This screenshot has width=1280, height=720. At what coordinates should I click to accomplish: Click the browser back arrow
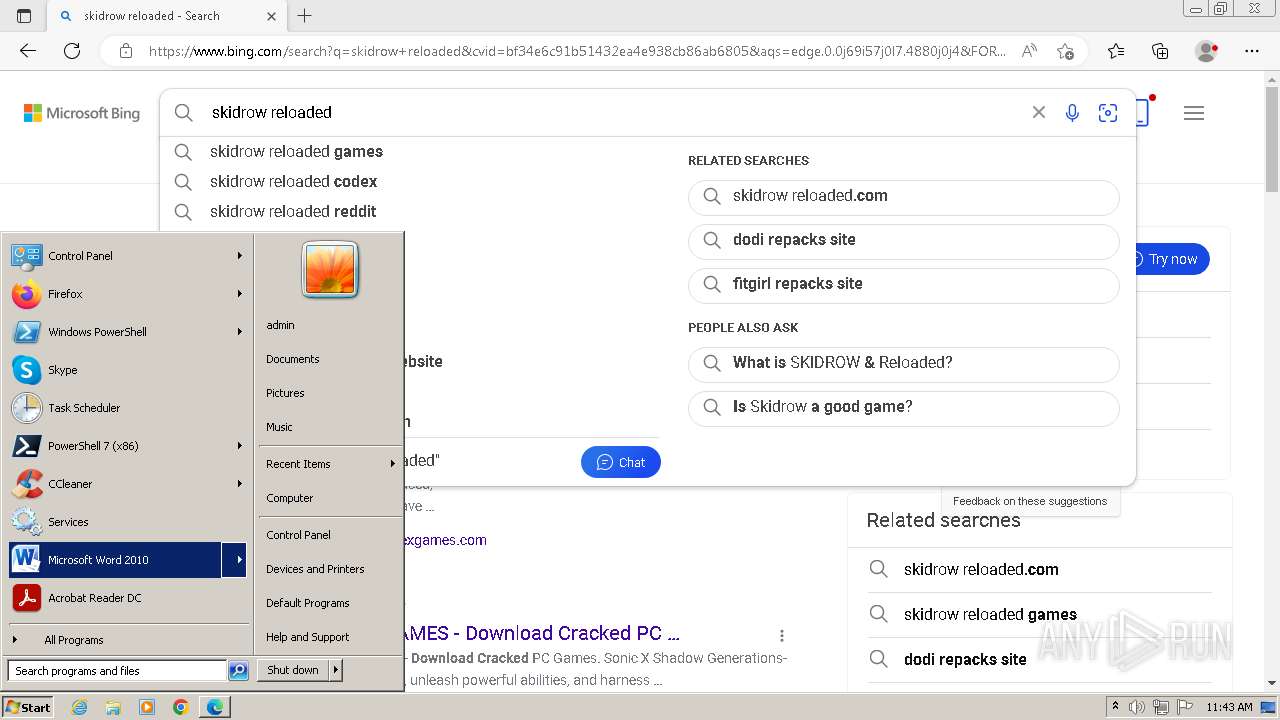[28, 51]
